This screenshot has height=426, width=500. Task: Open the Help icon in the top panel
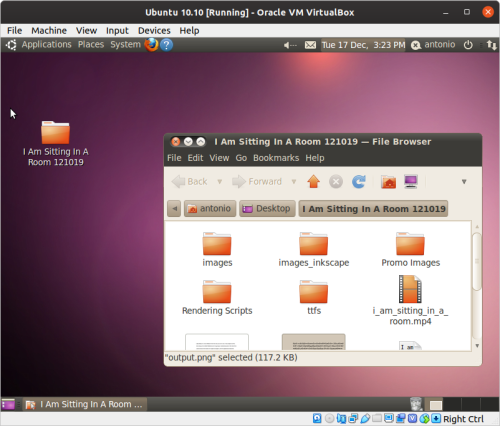tap(166, 45)
